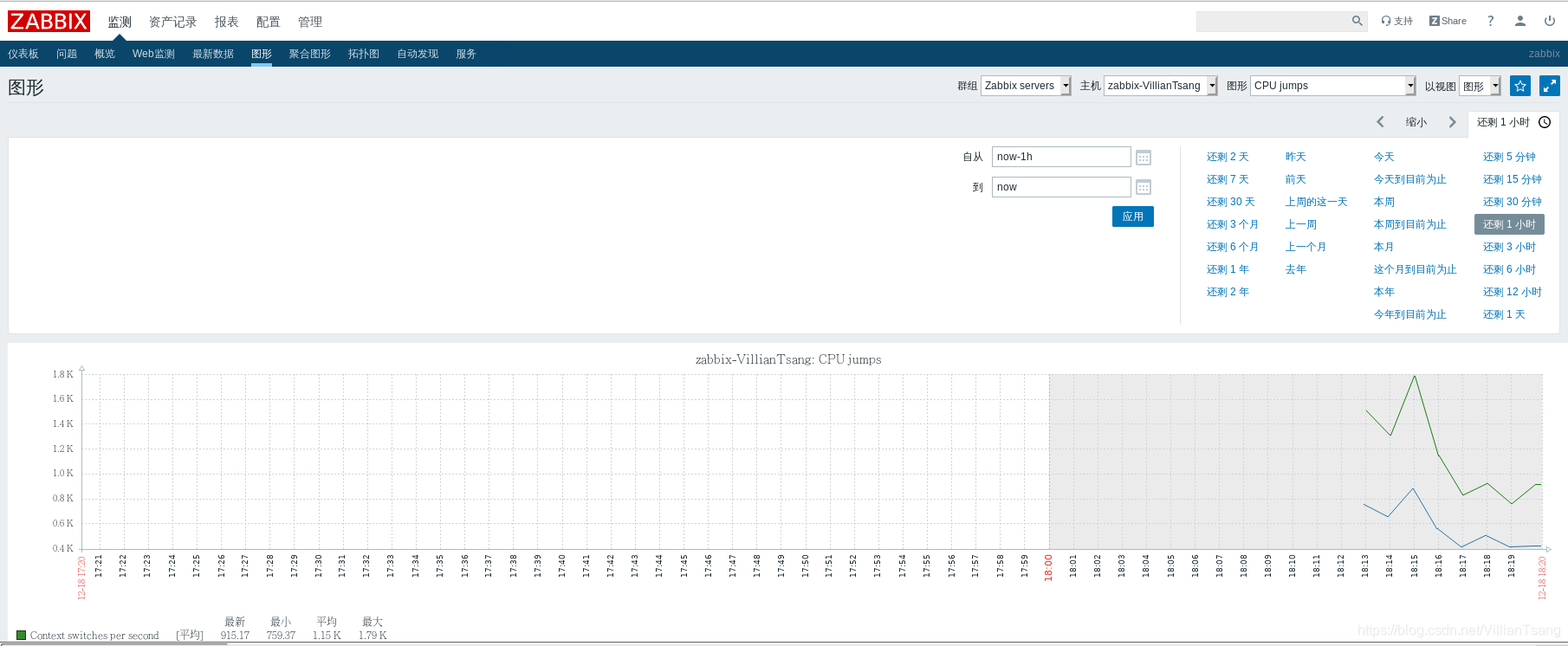This screenshot has height=646, width=1568.
Task: Go to Web监测 submenu
Action: click(153, 54)
